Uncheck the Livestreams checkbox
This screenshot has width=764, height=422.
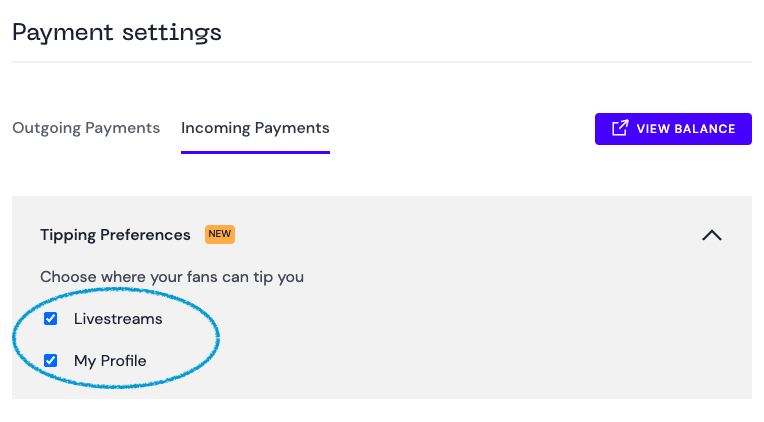[x=51, y=319]
